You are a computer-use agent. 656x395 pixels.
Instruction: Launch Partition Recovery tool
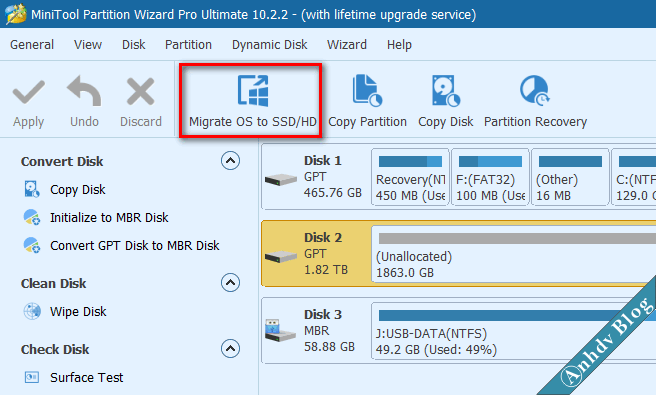pyautogui.click(x=535, y=90)
